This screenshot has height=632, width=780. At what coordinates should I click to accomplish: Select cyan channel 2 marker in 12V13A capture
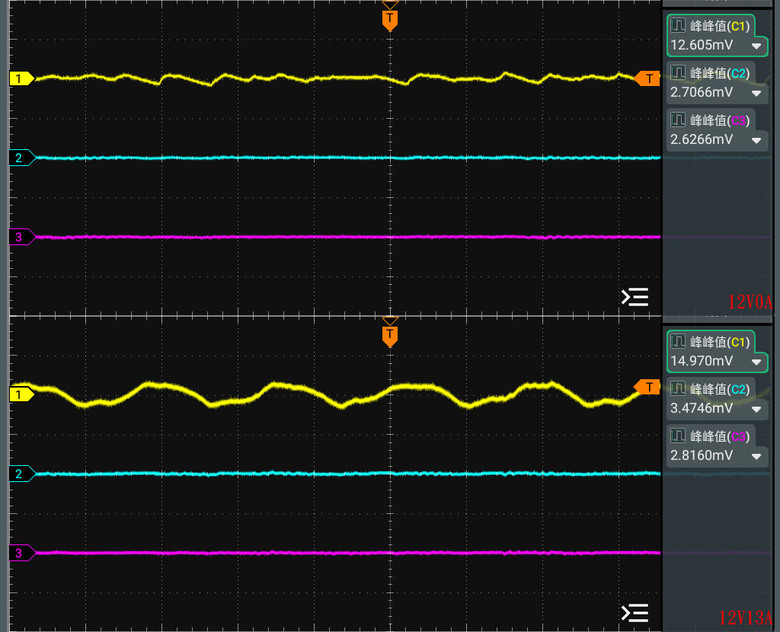pos(22,474)
